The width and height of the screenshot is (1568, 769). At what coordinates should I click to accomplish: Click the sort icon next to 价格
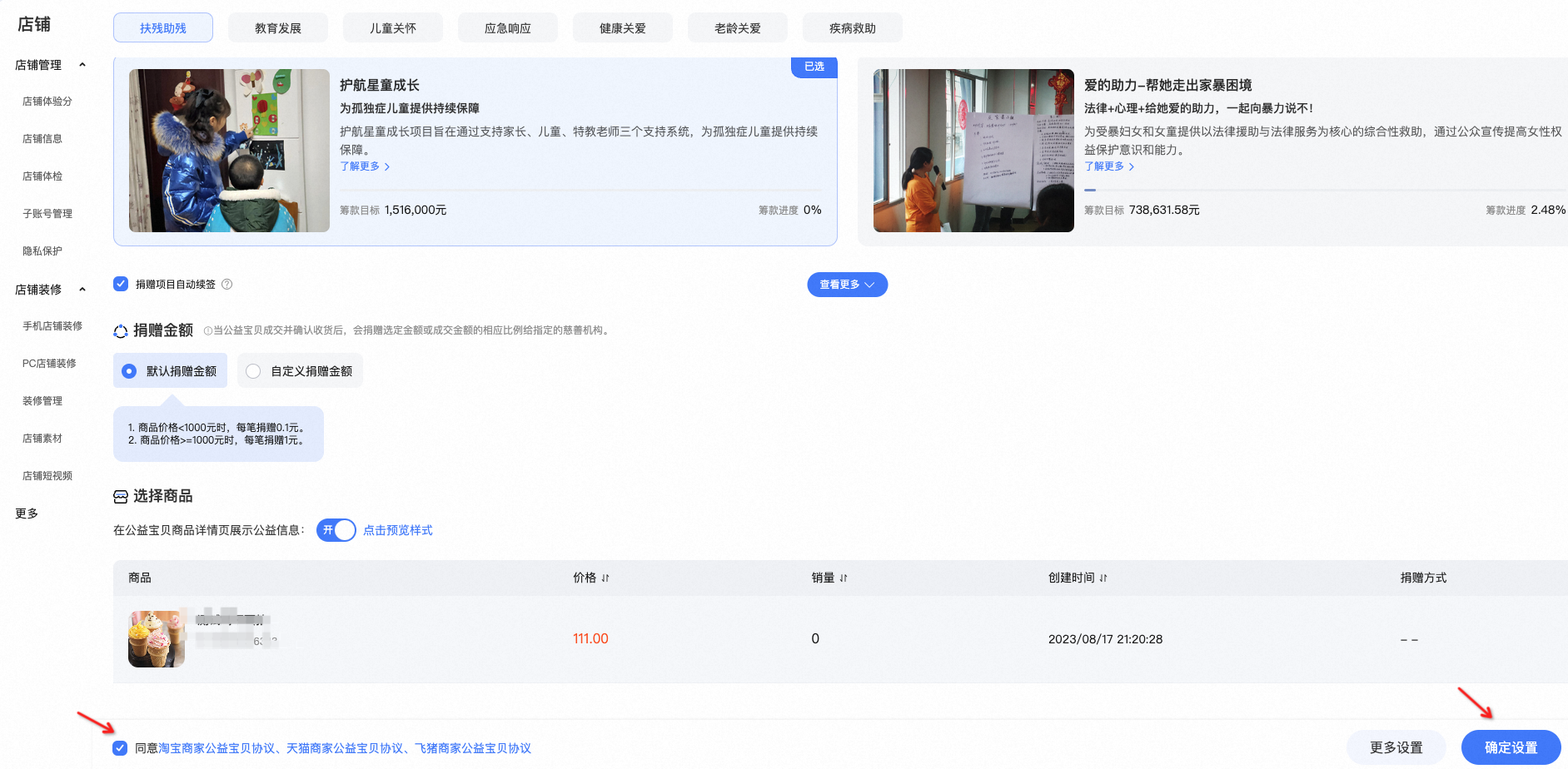(605, 578)
